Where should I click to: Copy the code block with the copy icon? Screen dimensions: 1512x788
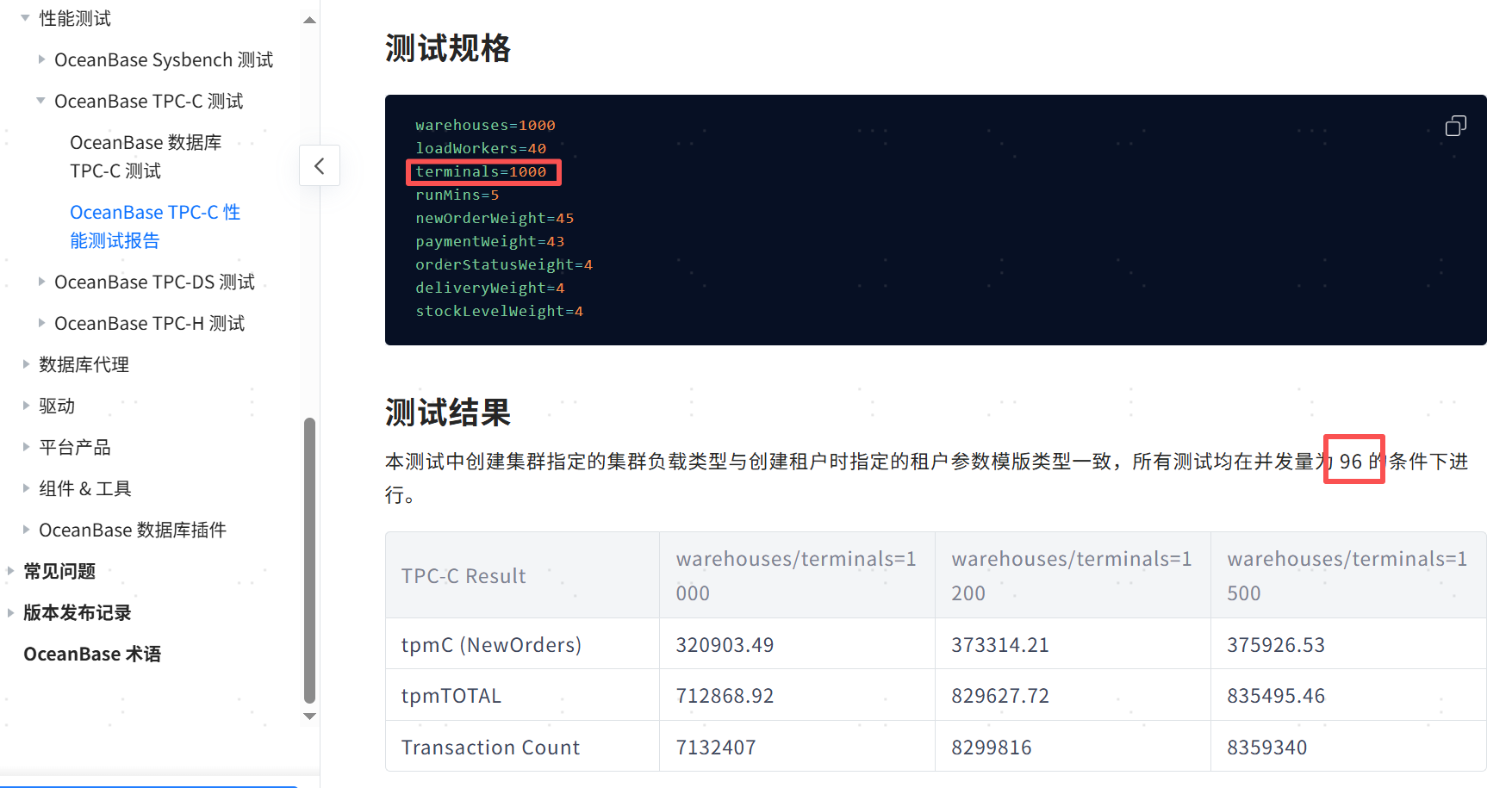pos(1455,127)
